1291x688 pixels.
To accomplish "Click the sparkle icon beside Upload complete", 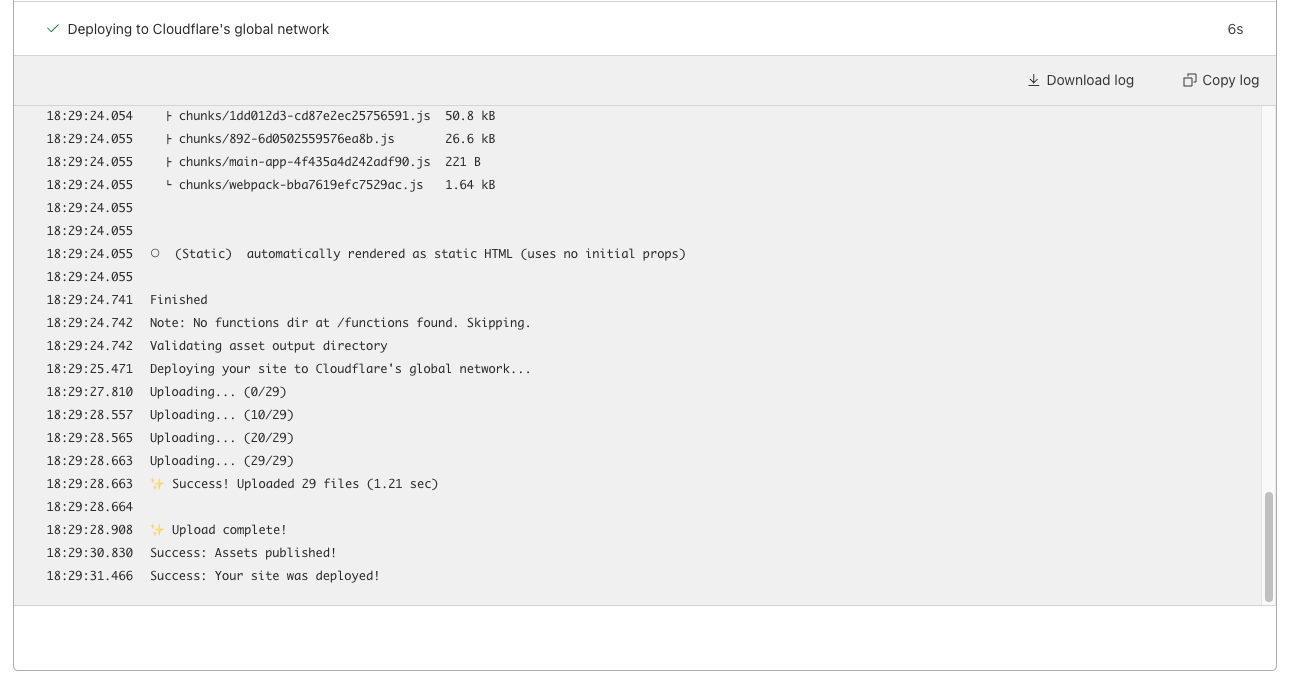I will click(157, 530).
